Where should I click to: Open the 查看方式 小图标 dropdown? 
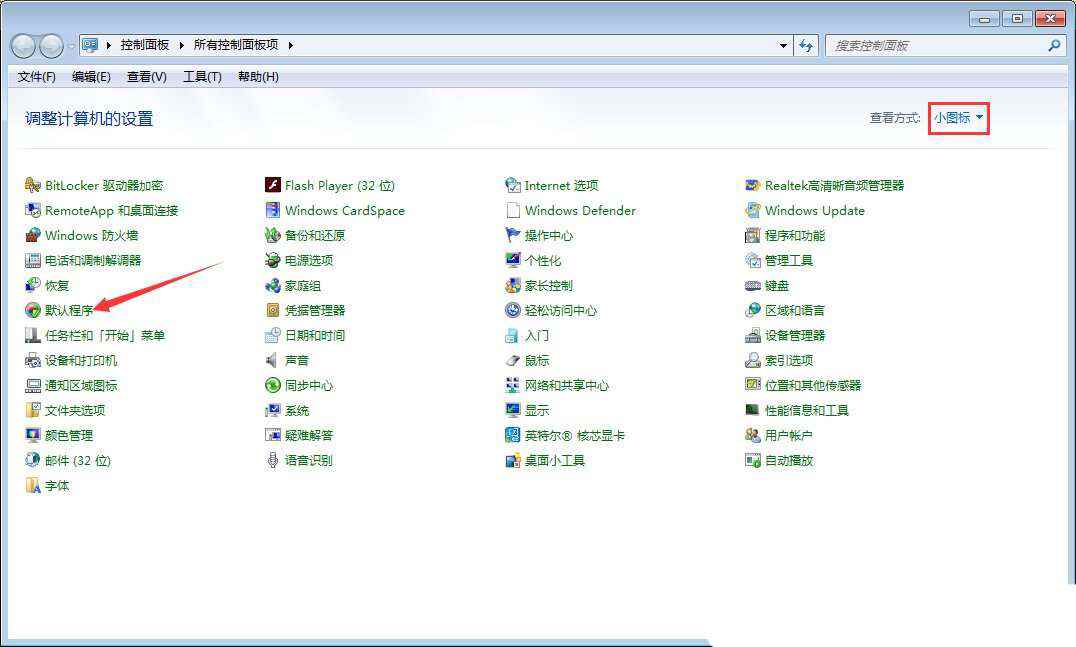958,118
